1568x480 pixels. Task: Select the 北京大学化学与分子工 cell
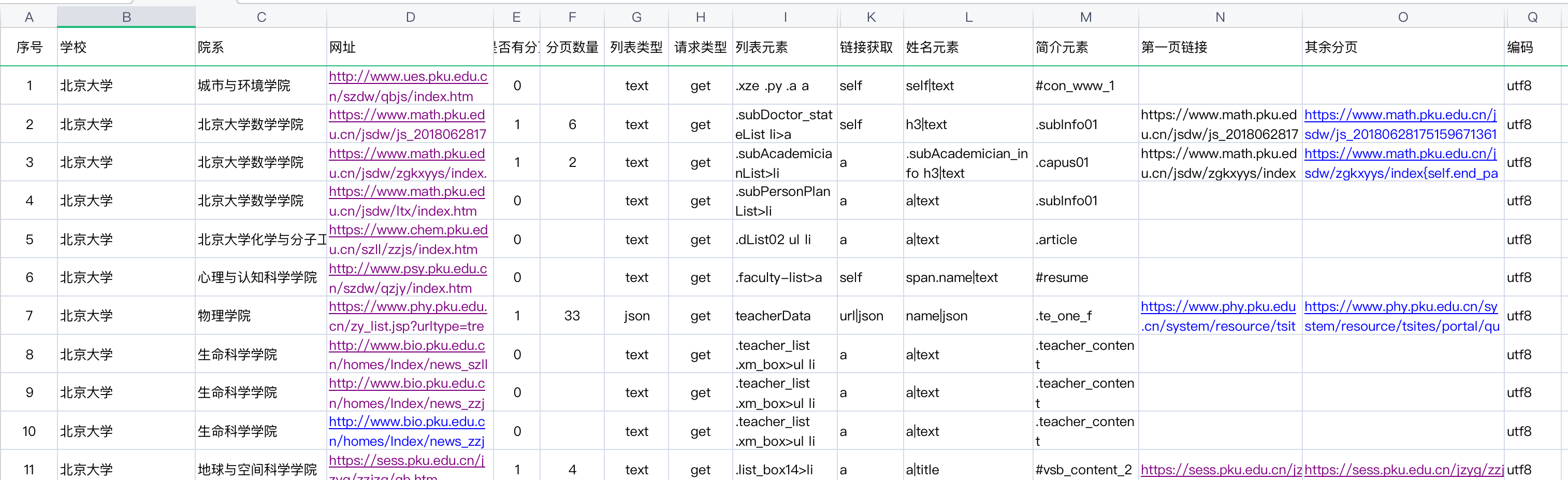[x=261, y=239]
